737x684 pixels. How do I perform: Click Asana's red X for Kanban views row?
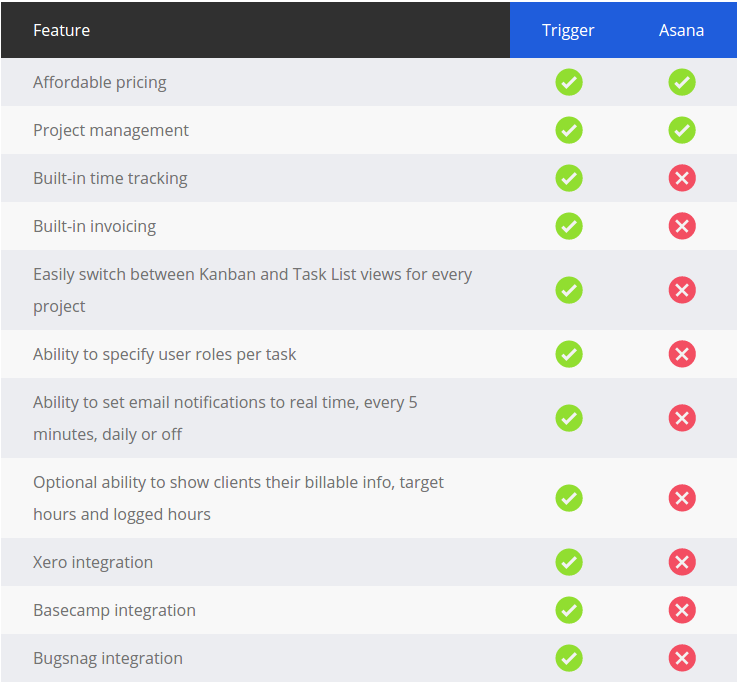tap(682, 290)
